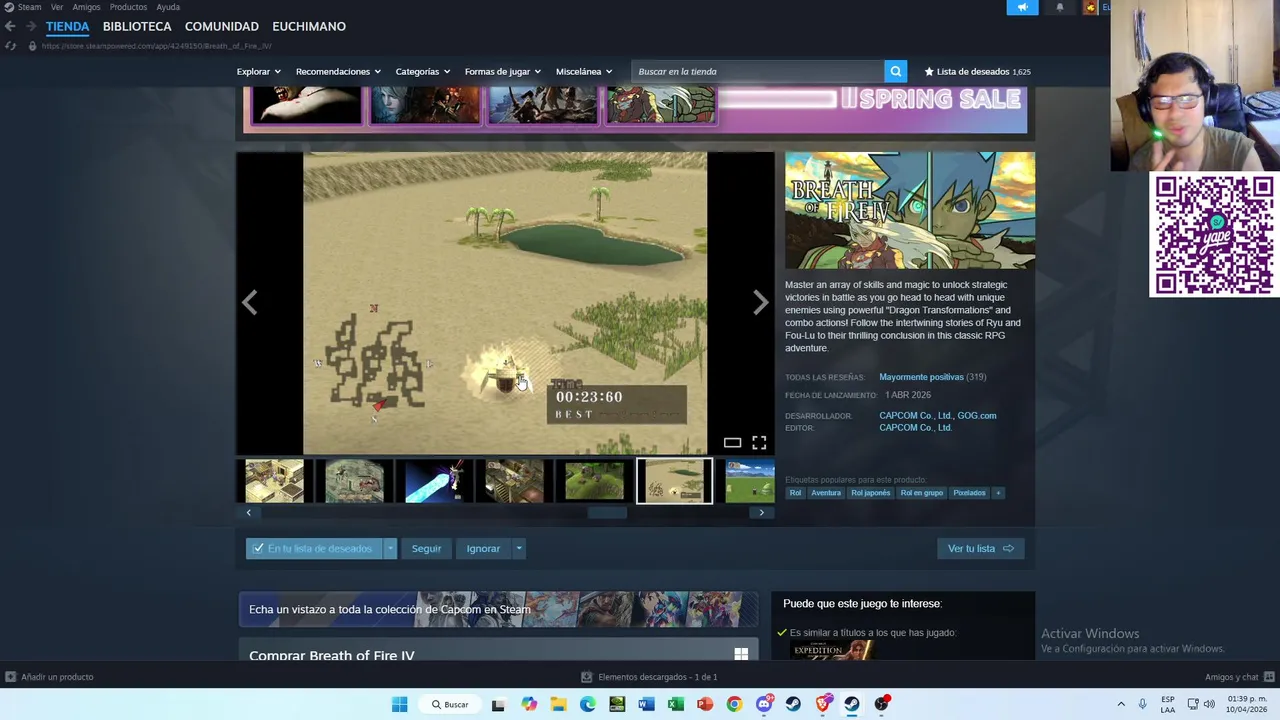Screen dimensions: 1280x720
Task: Open Windows Start menu
Action: pos(400,704)
